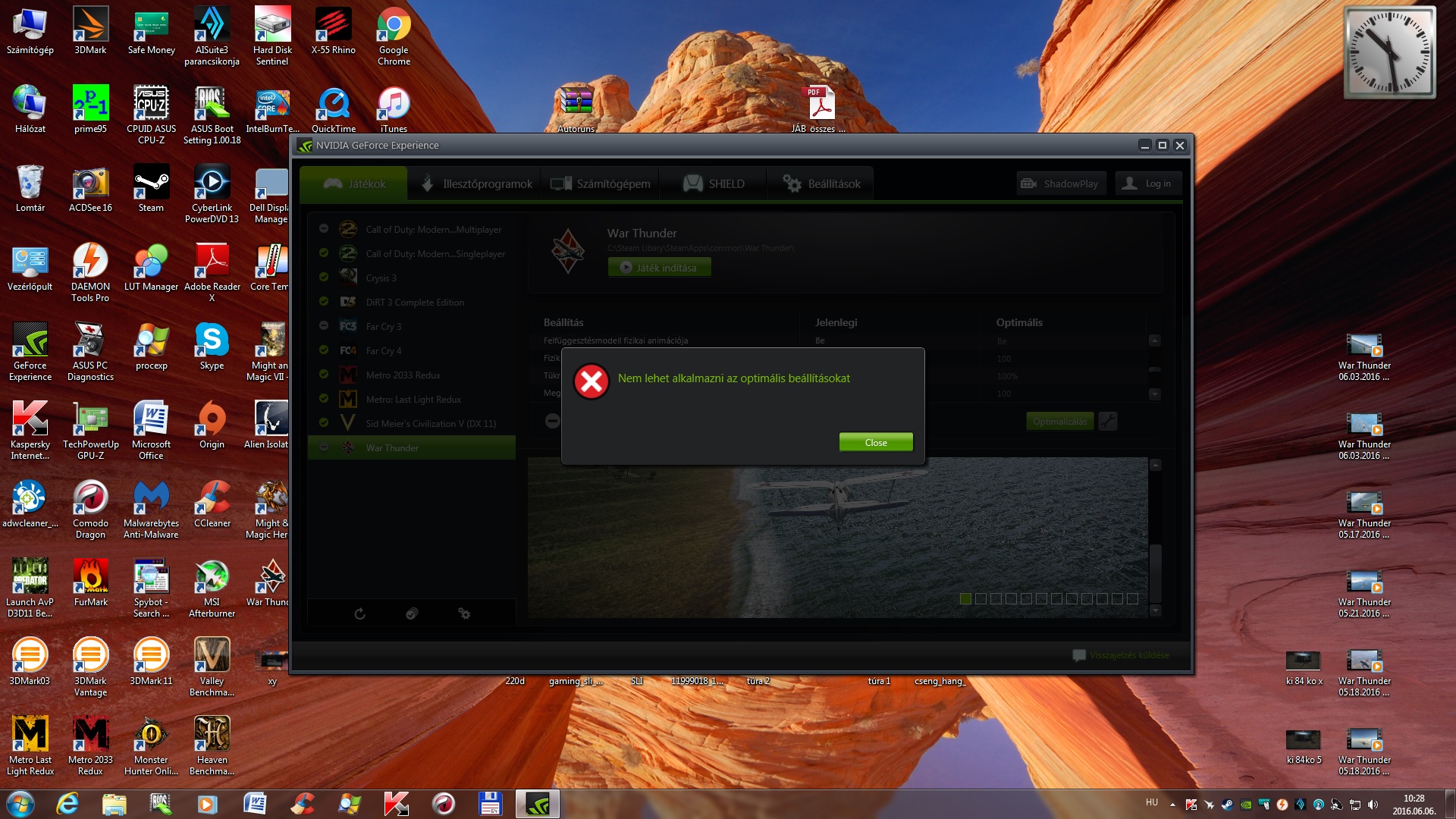Open Internet Explorer from the taskbar
The height and width of the screenshot is (819, 1456).
[x=67, y=804]
